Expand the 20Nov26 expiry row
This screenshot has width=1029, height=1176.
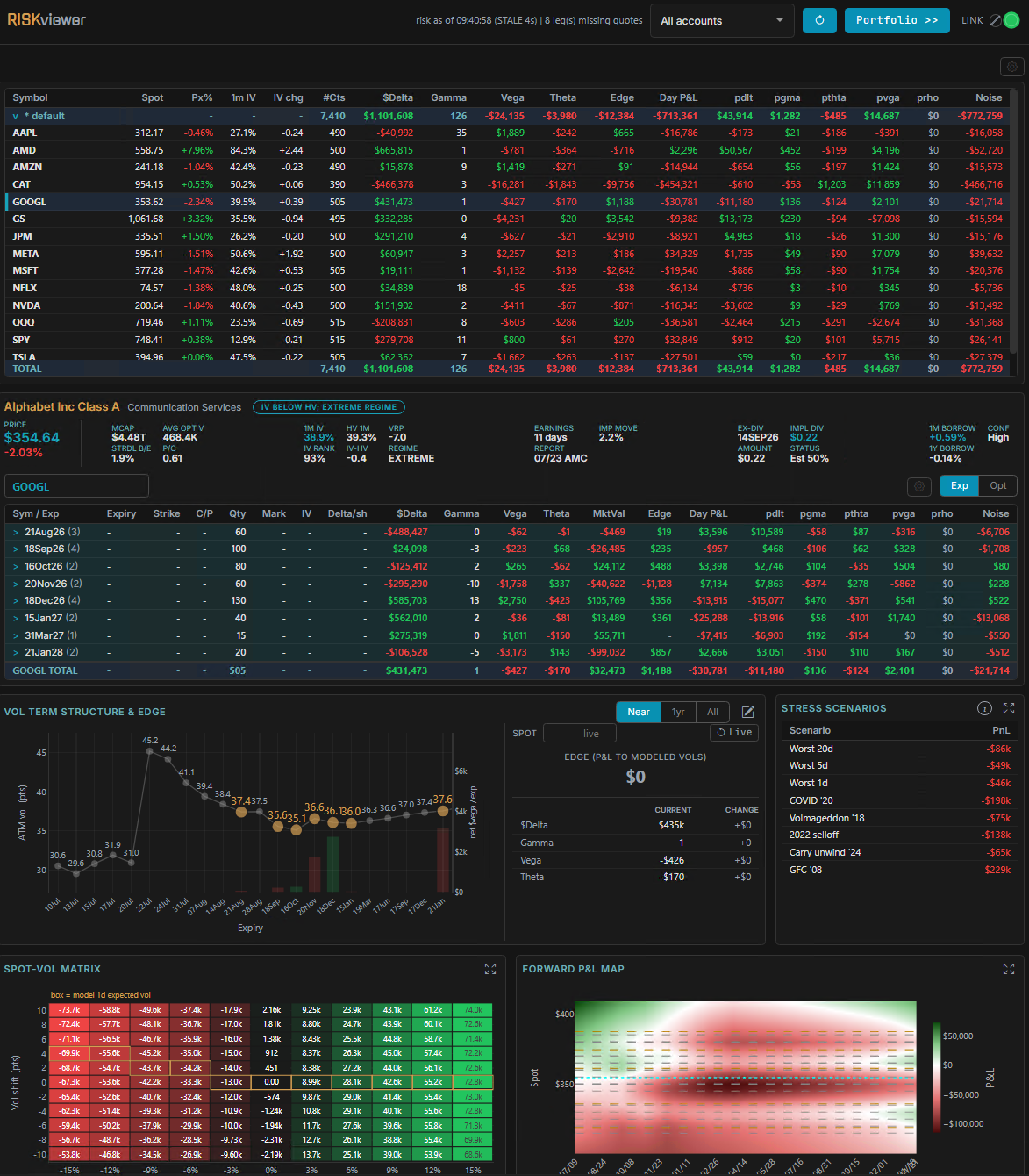[16, 584]
